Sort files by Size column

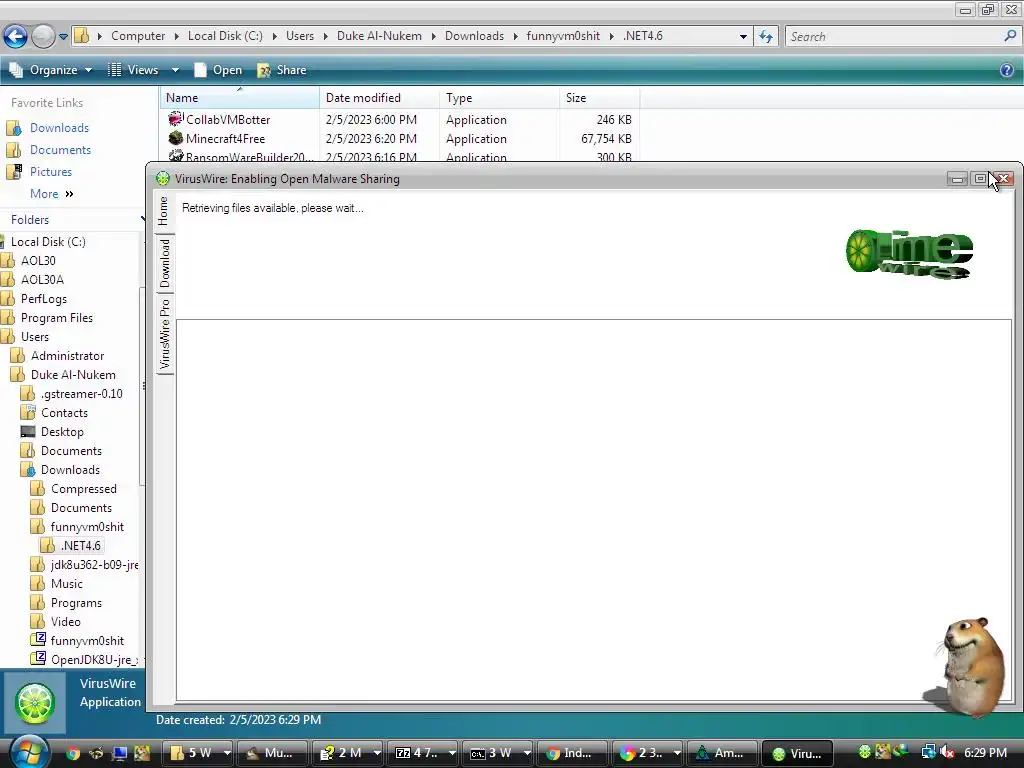point(600,98)
